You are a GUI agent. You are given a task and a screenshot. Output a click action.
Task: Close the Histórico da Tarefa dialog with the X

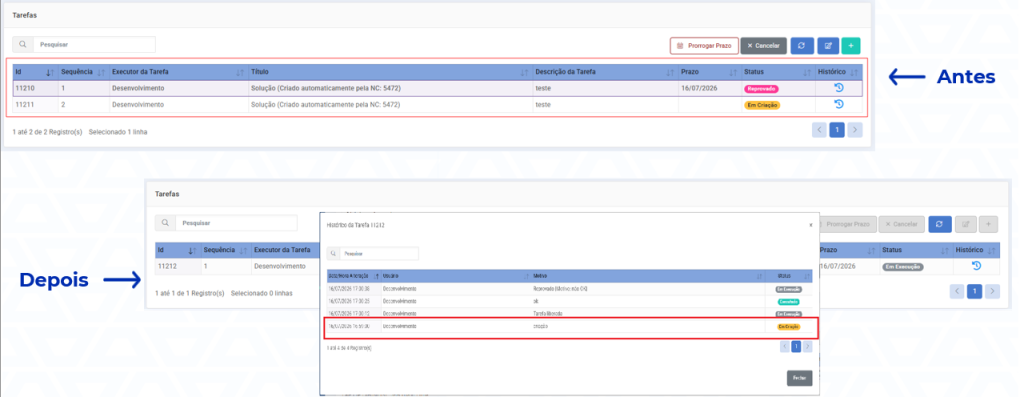[x=810, y=225]
